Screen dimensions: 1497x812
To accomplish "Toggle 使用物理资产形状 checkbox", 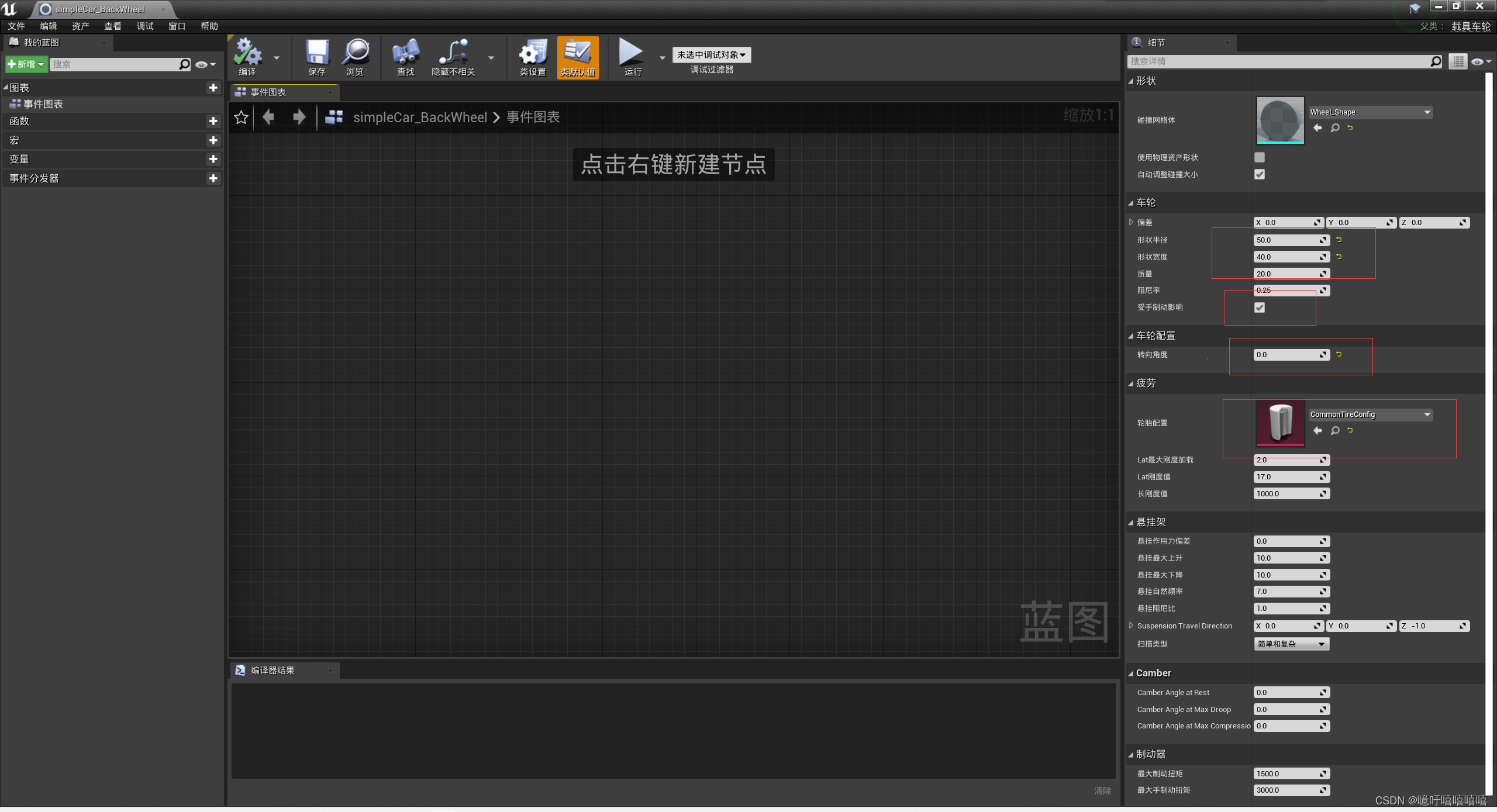I will point(1259,157).
